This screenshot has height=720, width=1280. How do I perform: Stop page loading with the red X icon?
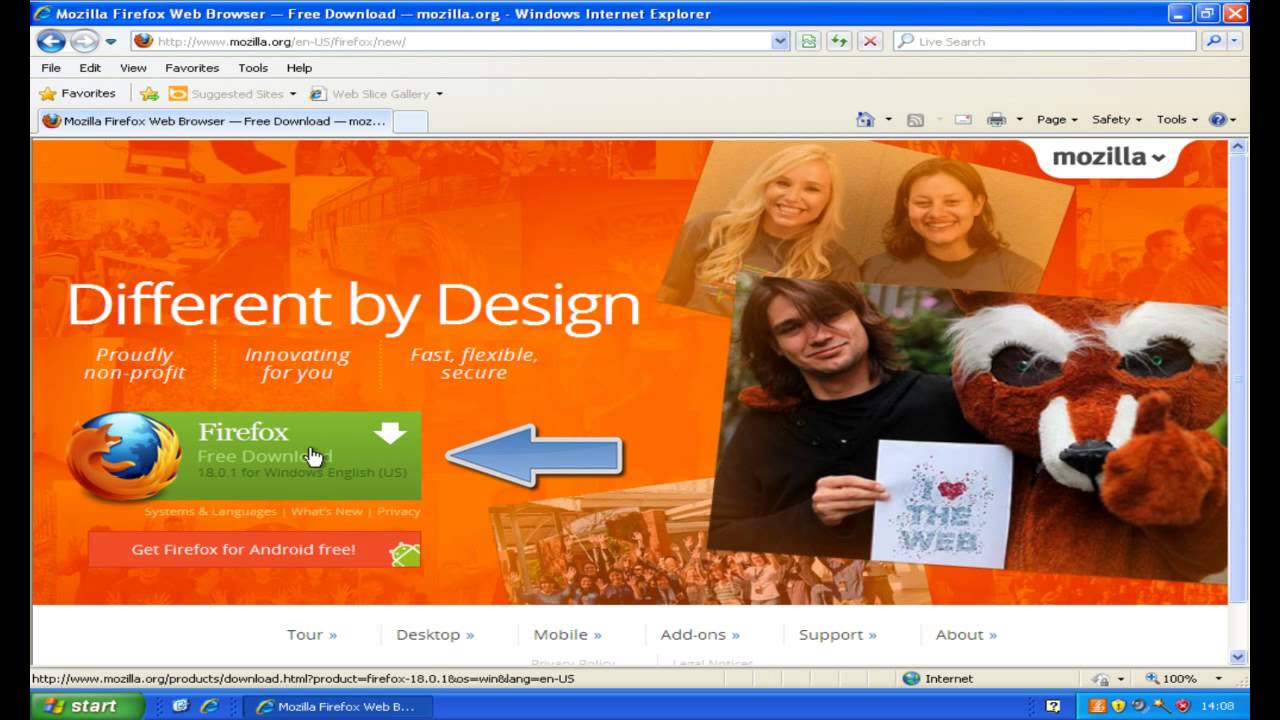coord(870,41)
